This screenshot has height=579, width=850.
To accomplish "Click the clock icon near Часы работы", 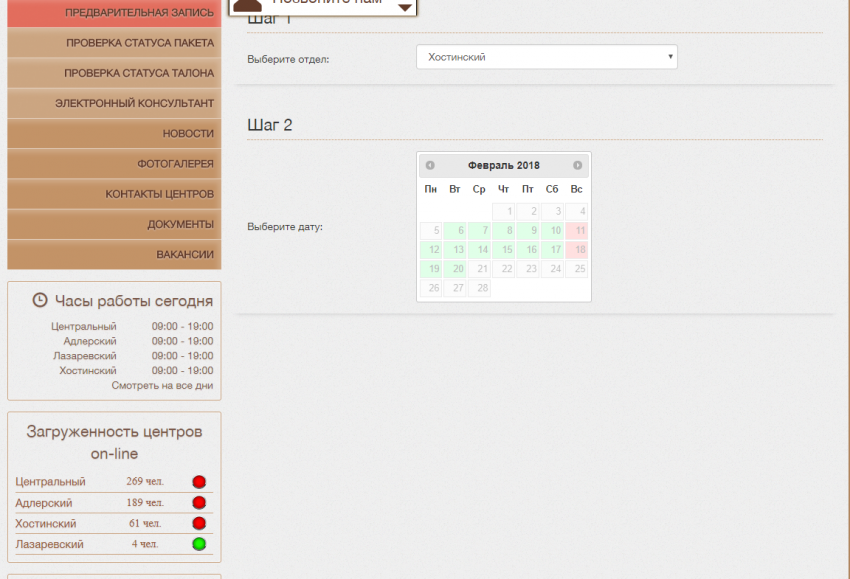I will [x=40, y=300].
